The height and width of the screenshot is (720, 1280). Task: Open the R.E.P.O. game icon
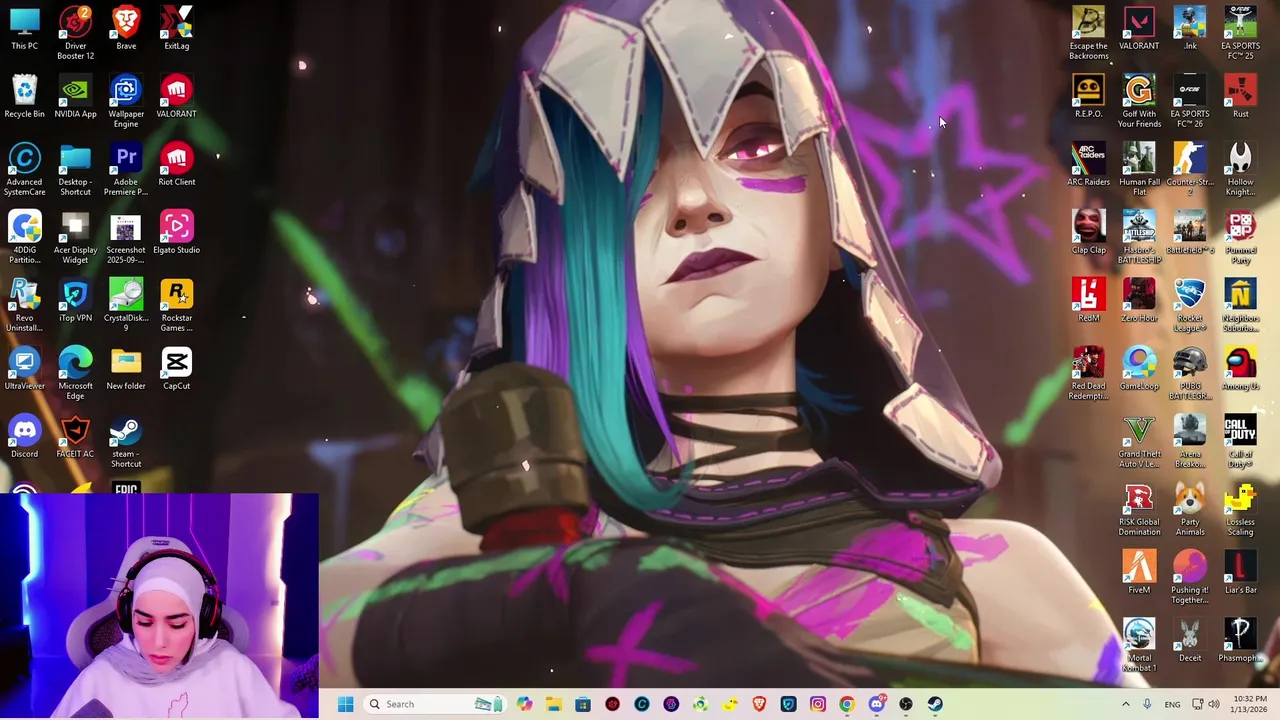pyautogui.click(x=1089, y=96)
